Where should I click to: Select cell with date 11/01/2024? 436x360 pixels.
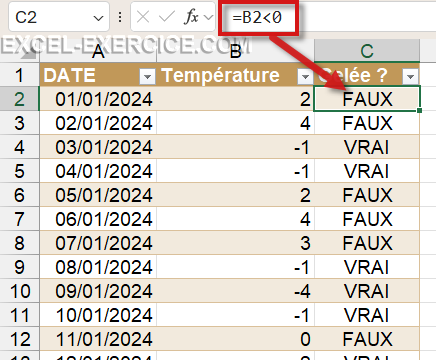point(98,339)
